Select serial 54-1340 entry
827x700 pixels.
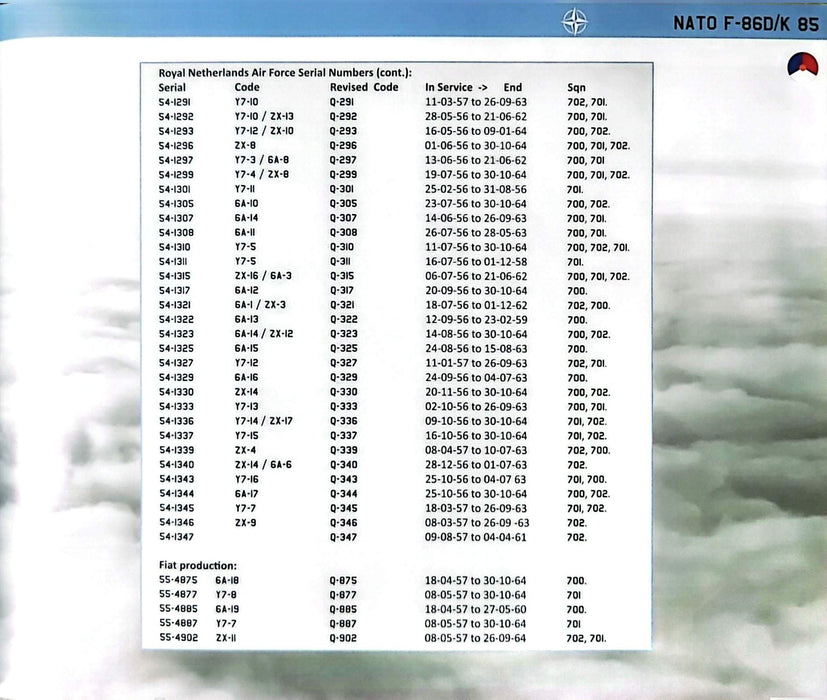coord(176,465)
